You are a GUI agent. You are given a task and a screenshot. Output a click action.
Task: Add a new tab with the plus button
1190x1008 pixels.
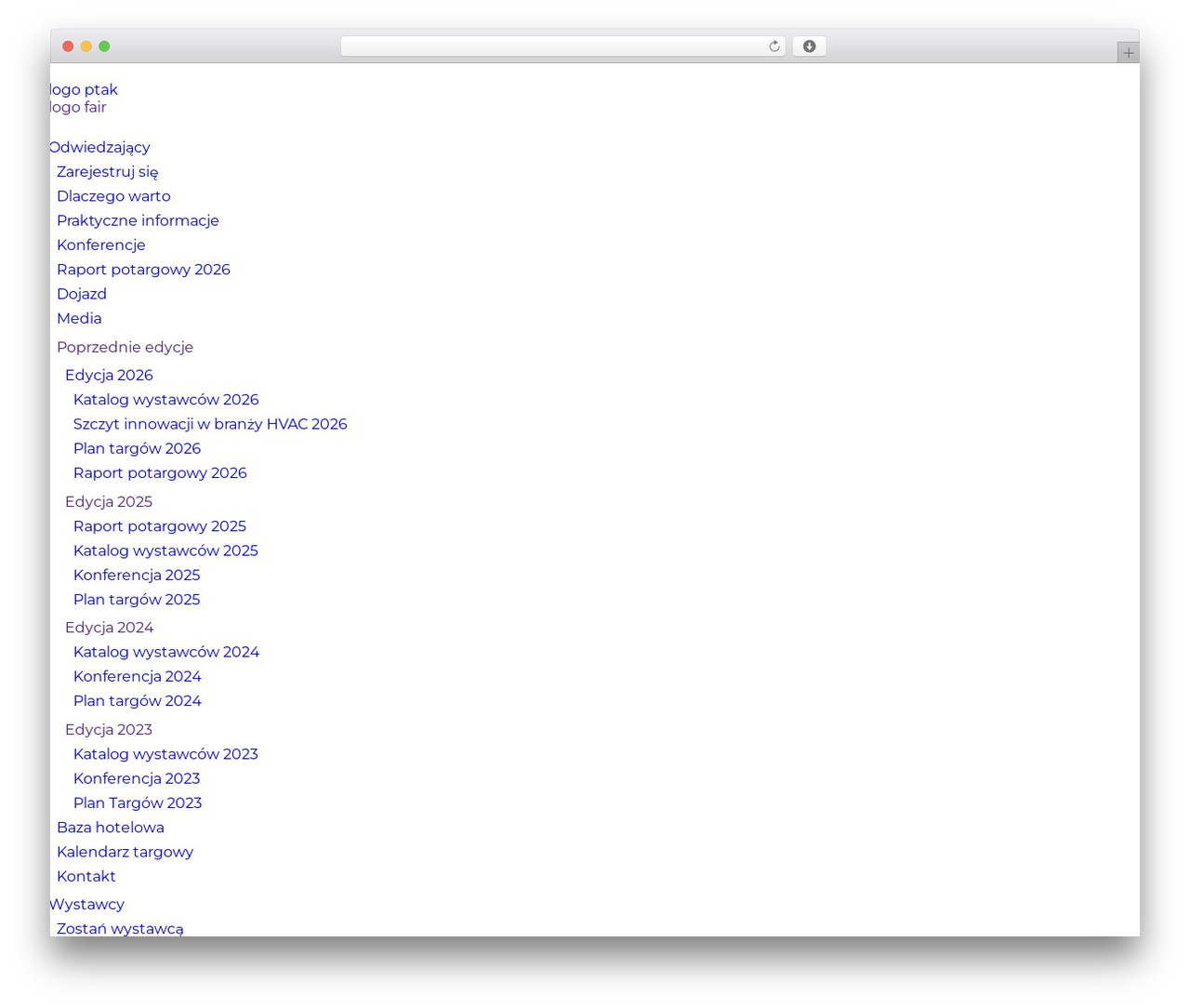coord(1128,53)
